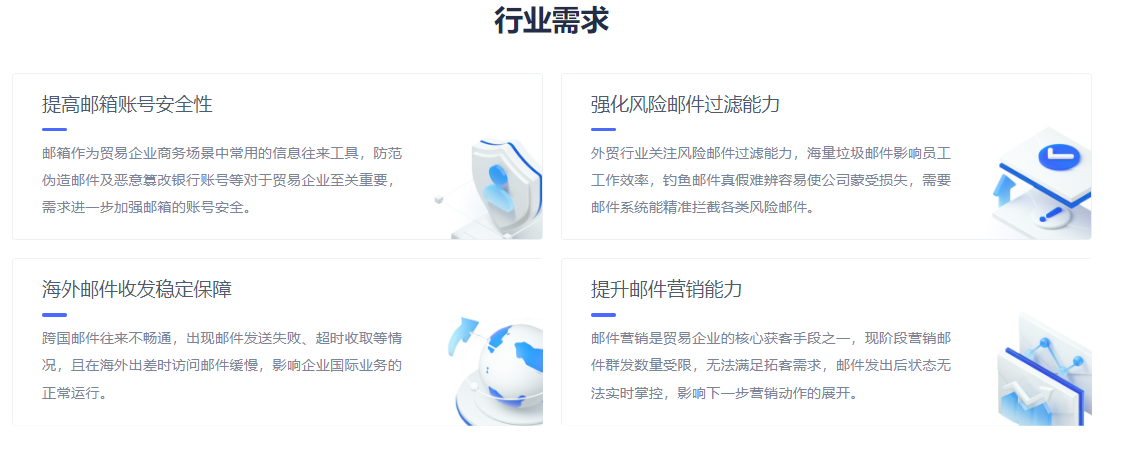The height and width of the screenshot is (451, 1148).
Task: Click the chart analytics illustration icon
Action: tap(1045, 370)
